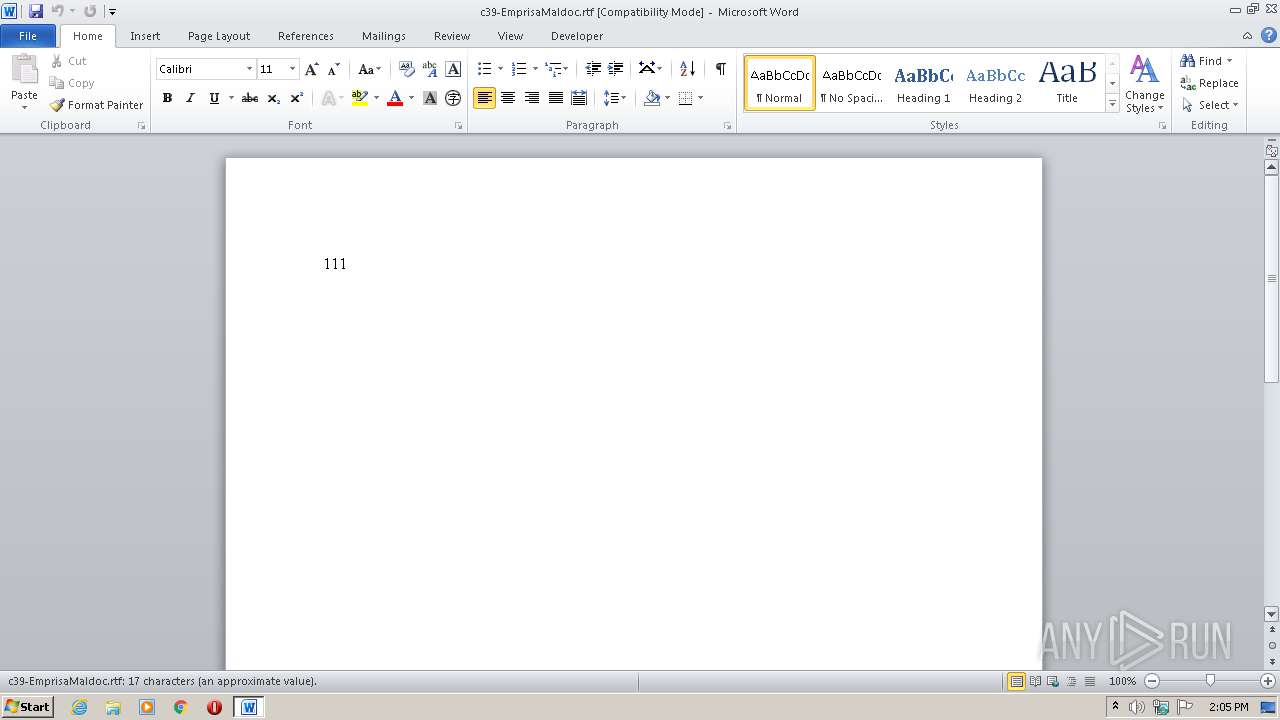Screen dimensions: 1280x720
Task: Switch to the References tab
Action: point(306,36)
